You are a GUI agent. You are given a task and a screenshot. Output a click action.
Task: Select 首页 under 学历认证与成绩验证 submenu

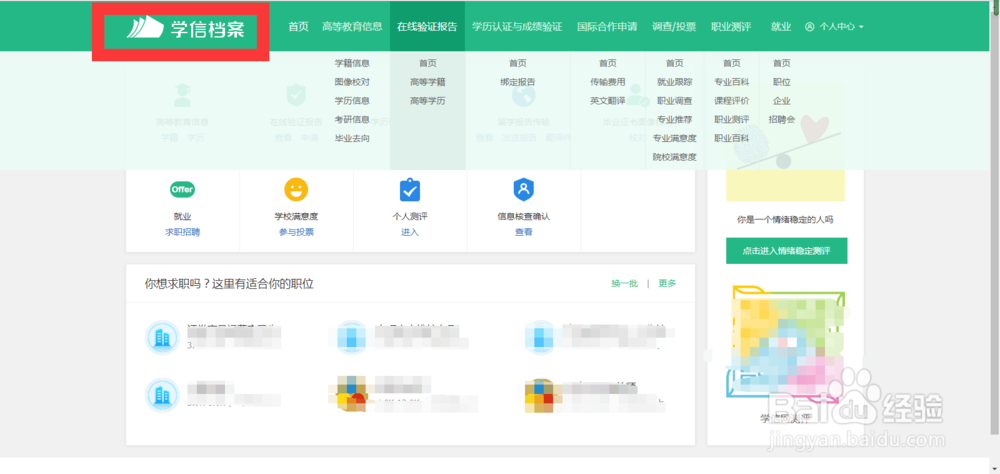(x=517, y=63)
